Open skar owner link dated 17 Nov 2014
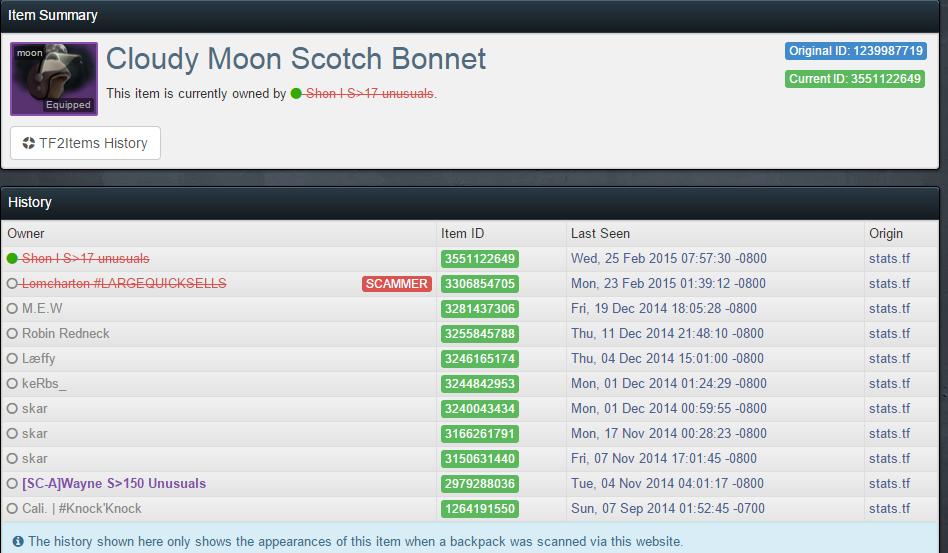The image size is (948, 553). pos(34,433)
